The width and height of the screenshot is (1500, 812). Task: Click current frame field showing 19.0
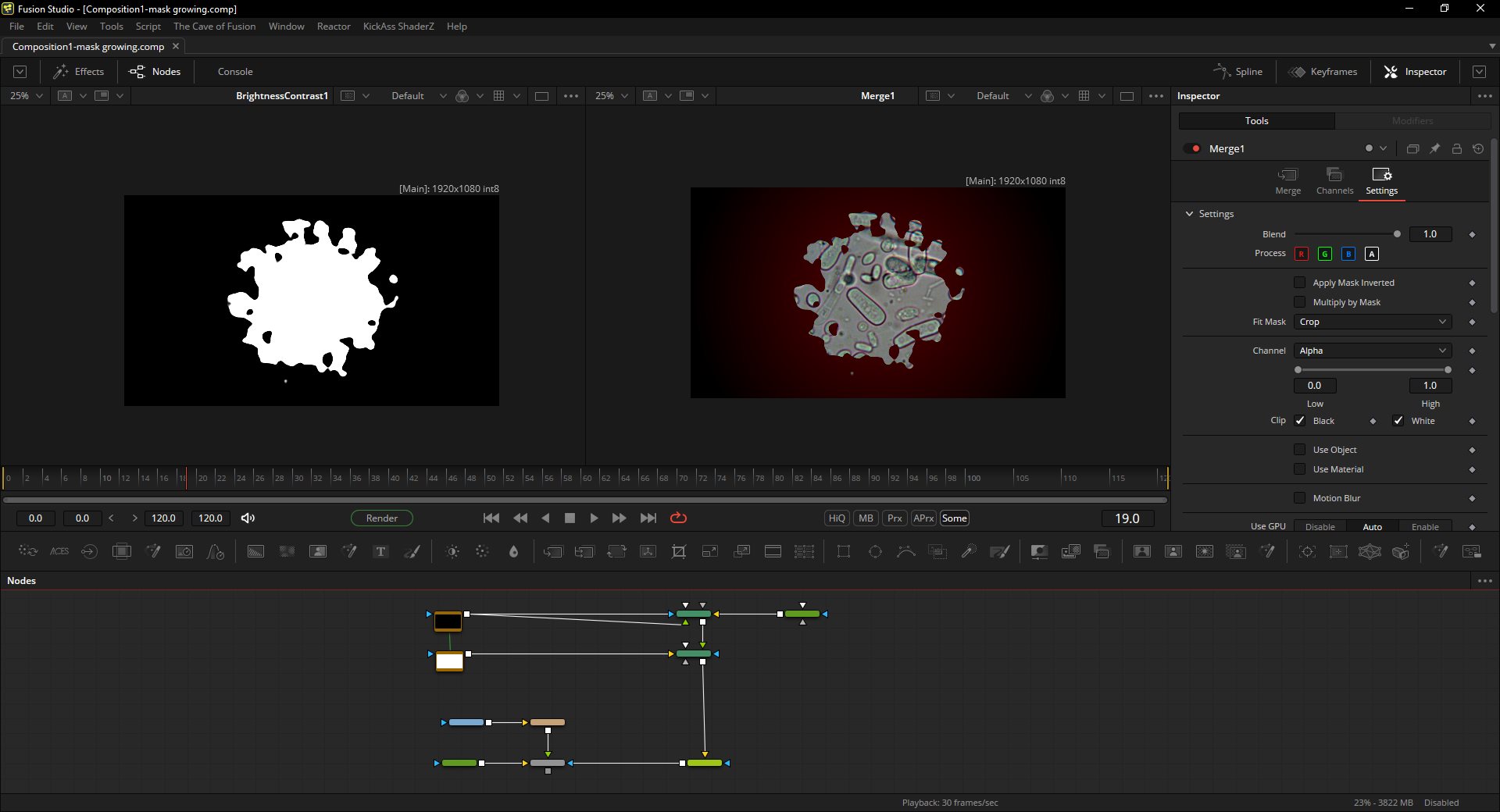(1127, 518)
